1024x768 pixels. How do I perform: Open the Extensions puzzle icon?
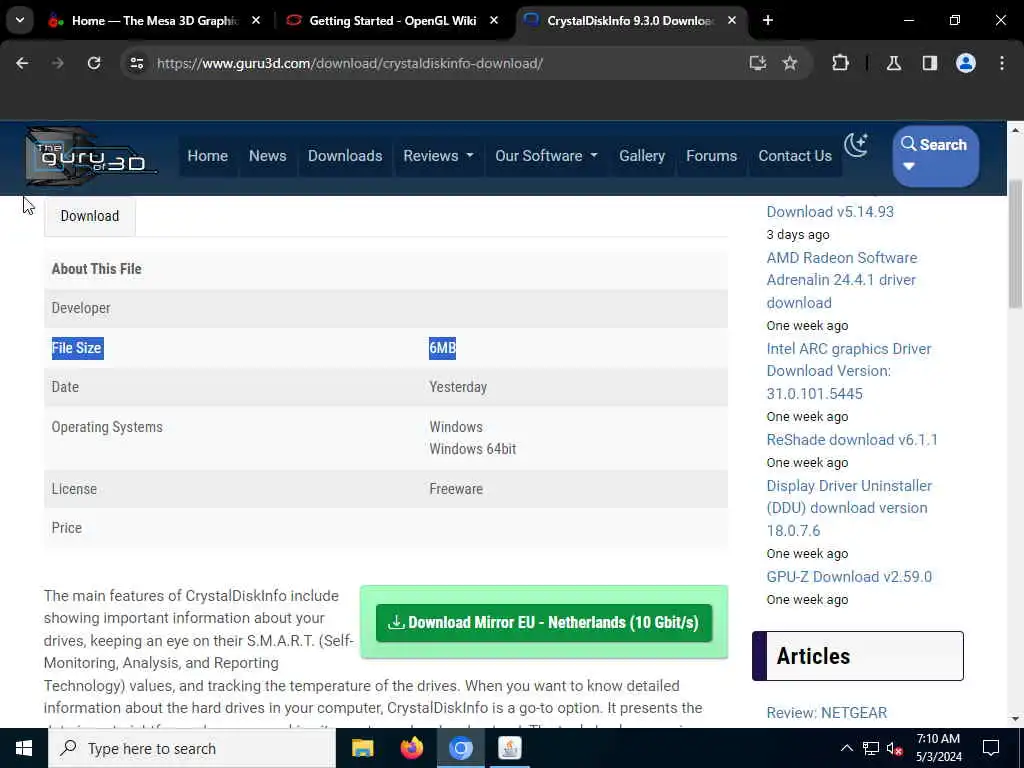tap(840, 63)
